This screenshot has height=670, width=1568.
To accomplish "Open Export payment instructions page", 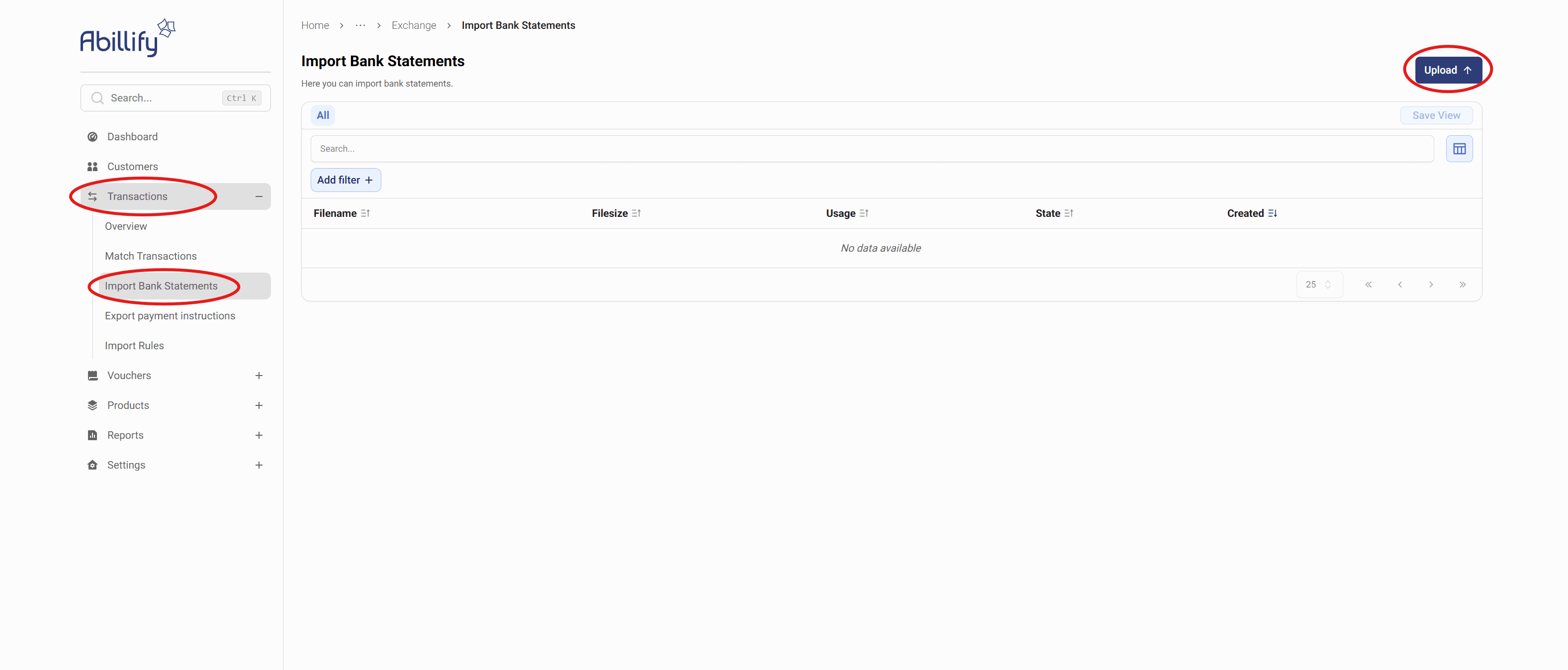I will 170,315.
